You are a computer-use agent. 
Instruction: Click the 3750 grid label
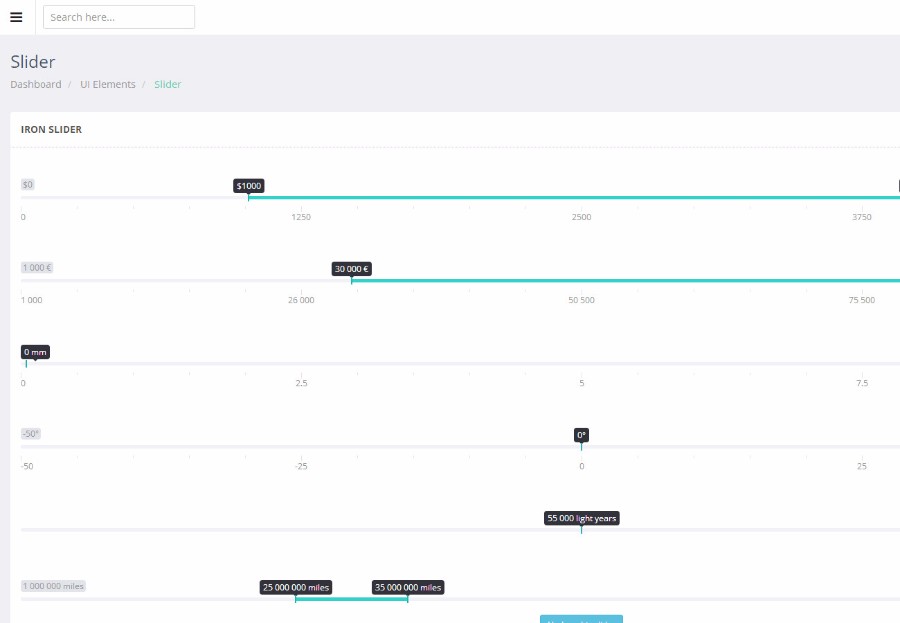click(x=862, y=217)
